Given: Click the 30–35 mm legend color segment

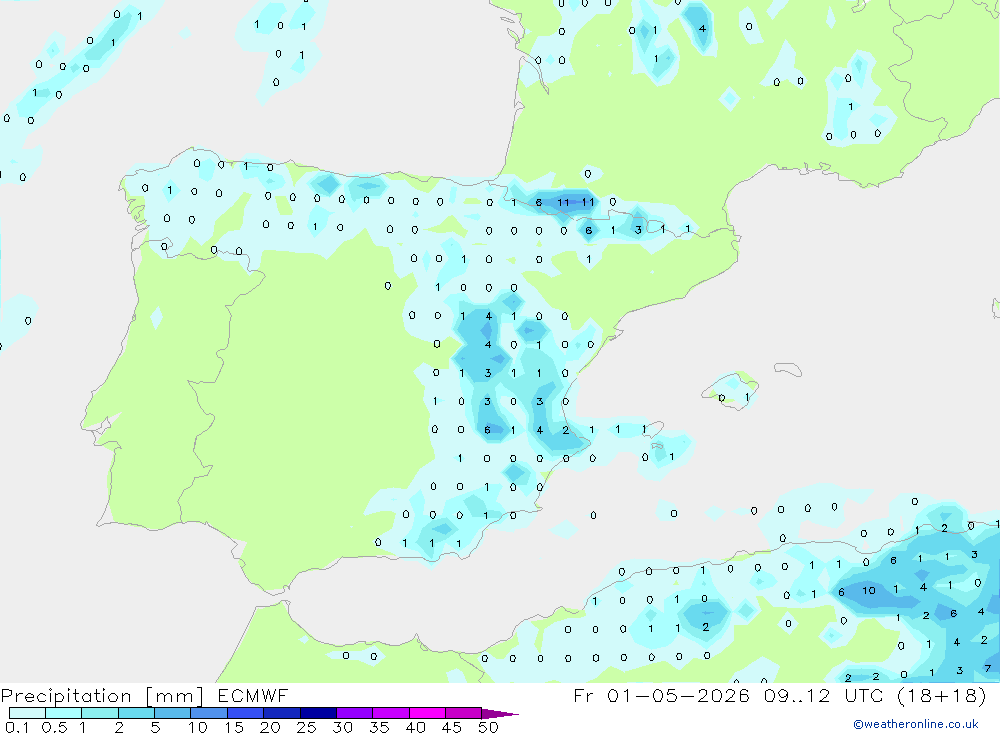Looking at the screenshot, I should [354, 713].
